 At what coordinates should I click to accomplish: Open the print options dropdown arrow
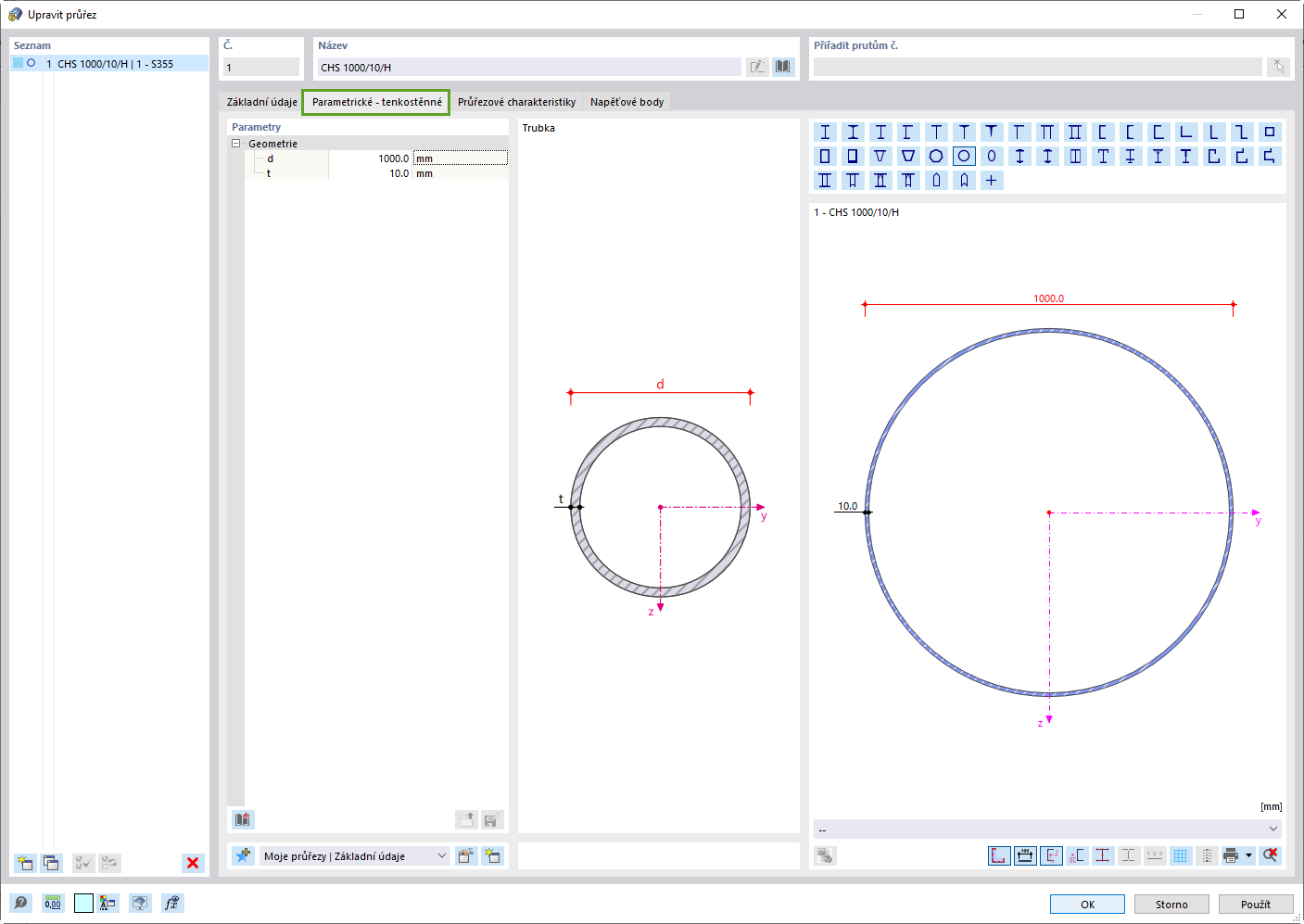click(x=1249, y=855)
